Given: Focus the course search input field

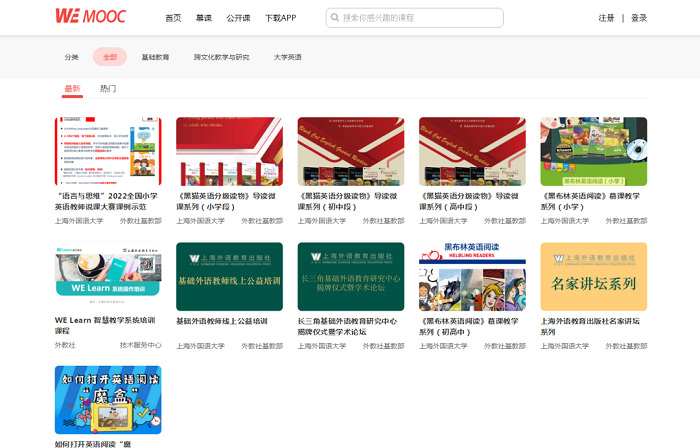Looking at the screenshot, I should click(x=414, y=18).
